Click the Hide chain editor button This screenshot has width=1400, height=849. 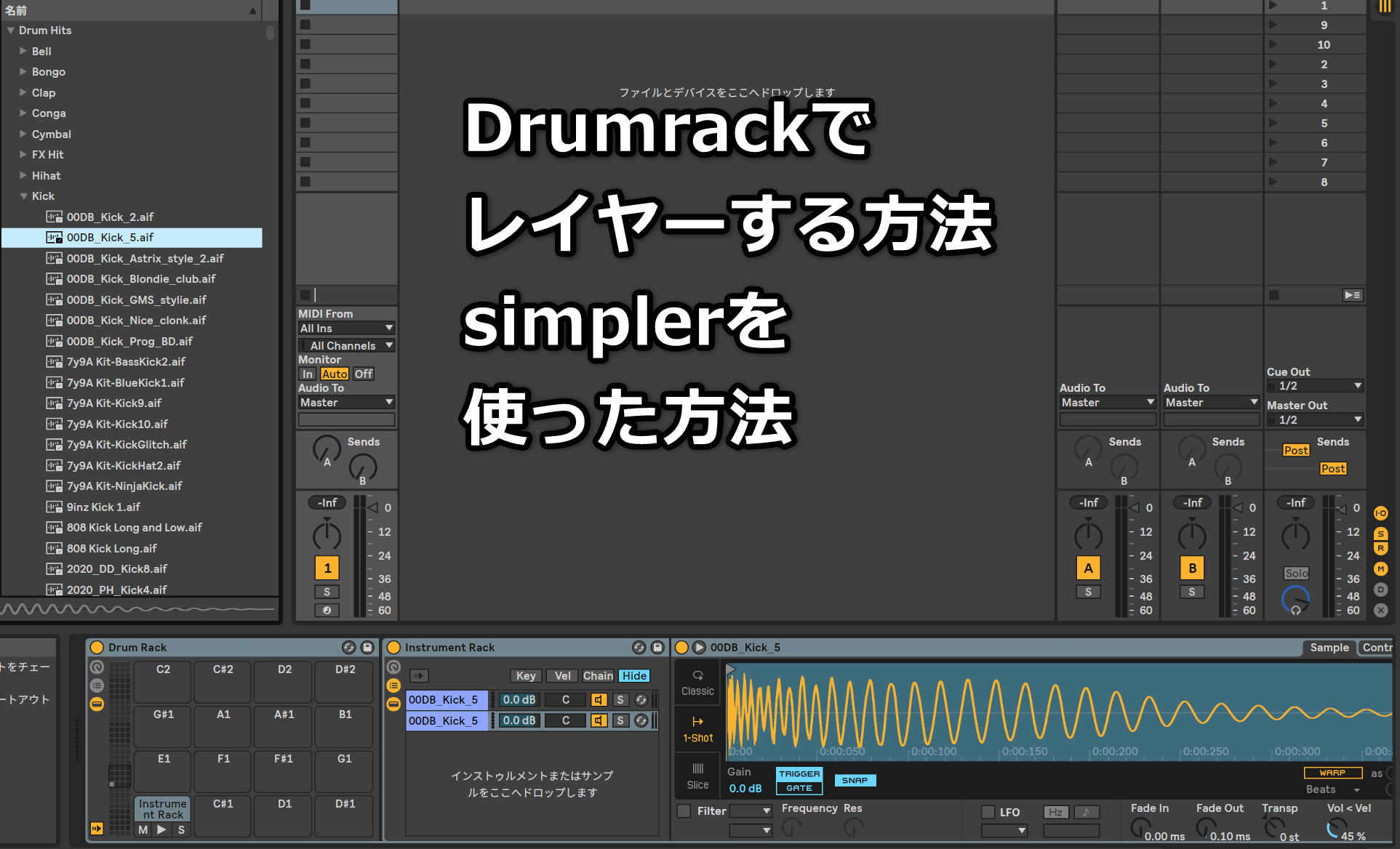click(633, 676)
